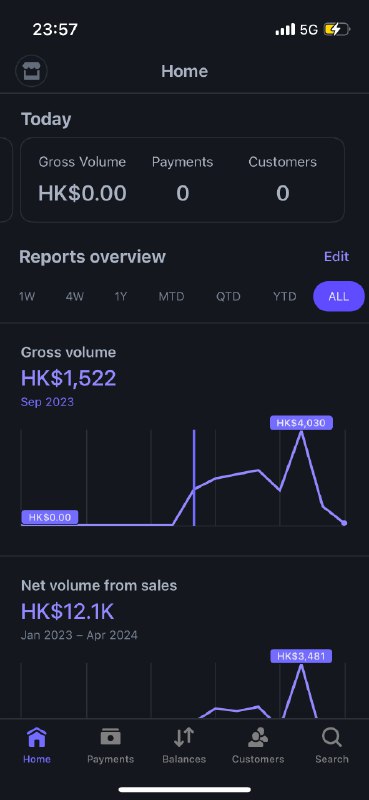Screen dimensions: 369x800
Task: Open Balances arrows icon
Action: pos(184,737)
